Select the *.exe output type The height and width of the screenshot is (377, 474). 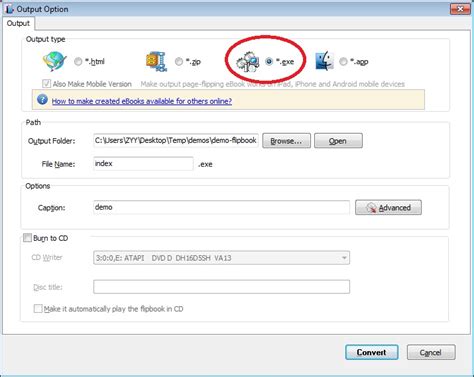(x=269, y=61)
